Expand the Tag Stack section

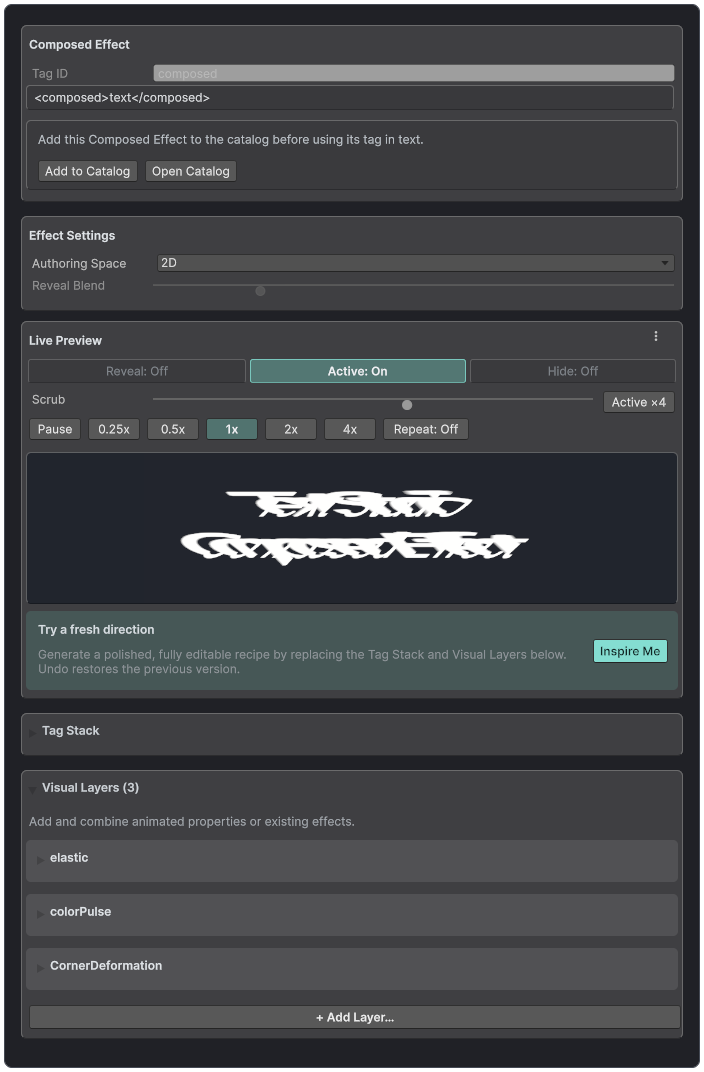point(33,732)
